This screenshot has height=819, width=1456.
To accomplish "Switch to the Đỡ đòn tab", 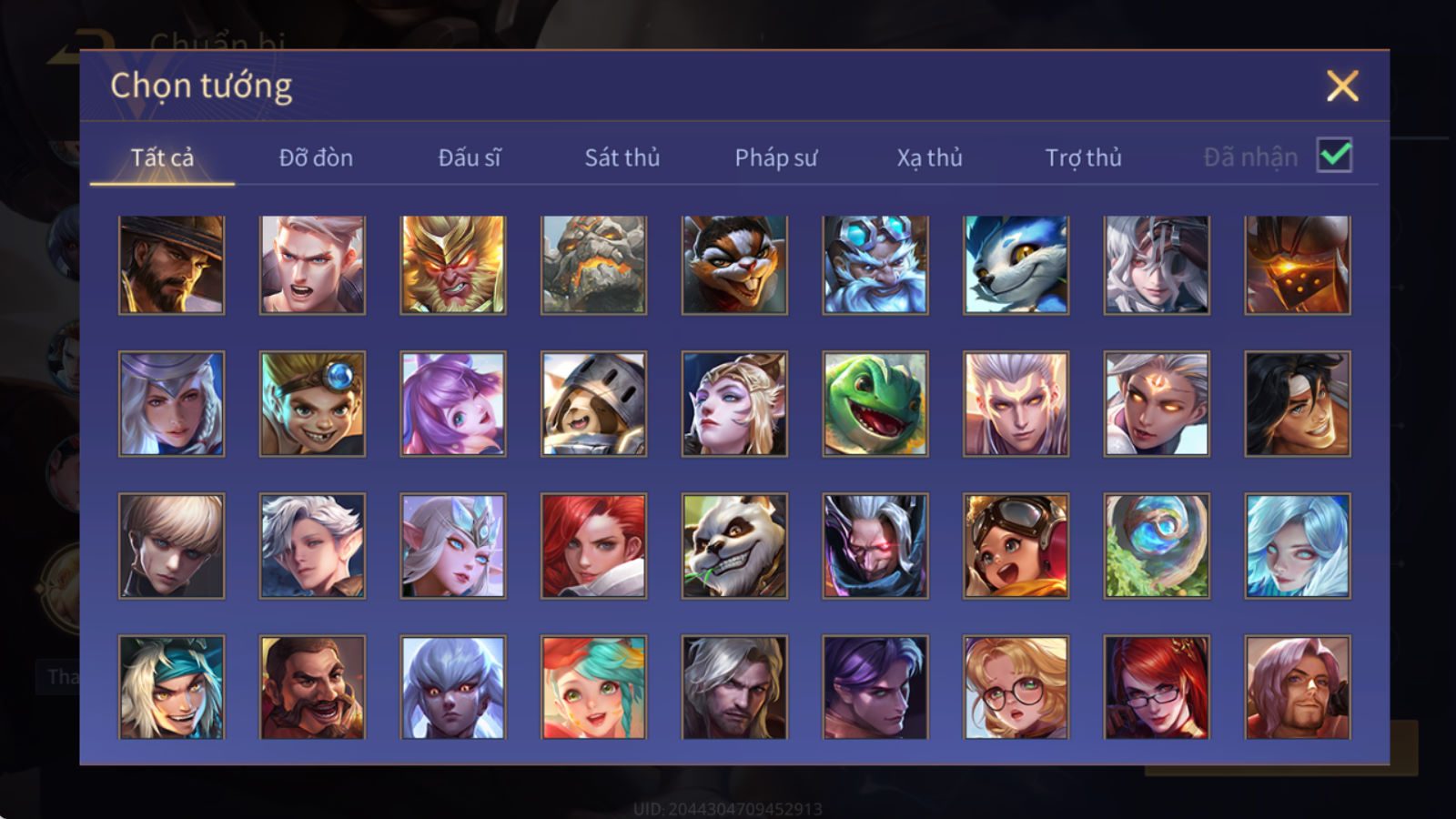I will click(x=316, y=157).
